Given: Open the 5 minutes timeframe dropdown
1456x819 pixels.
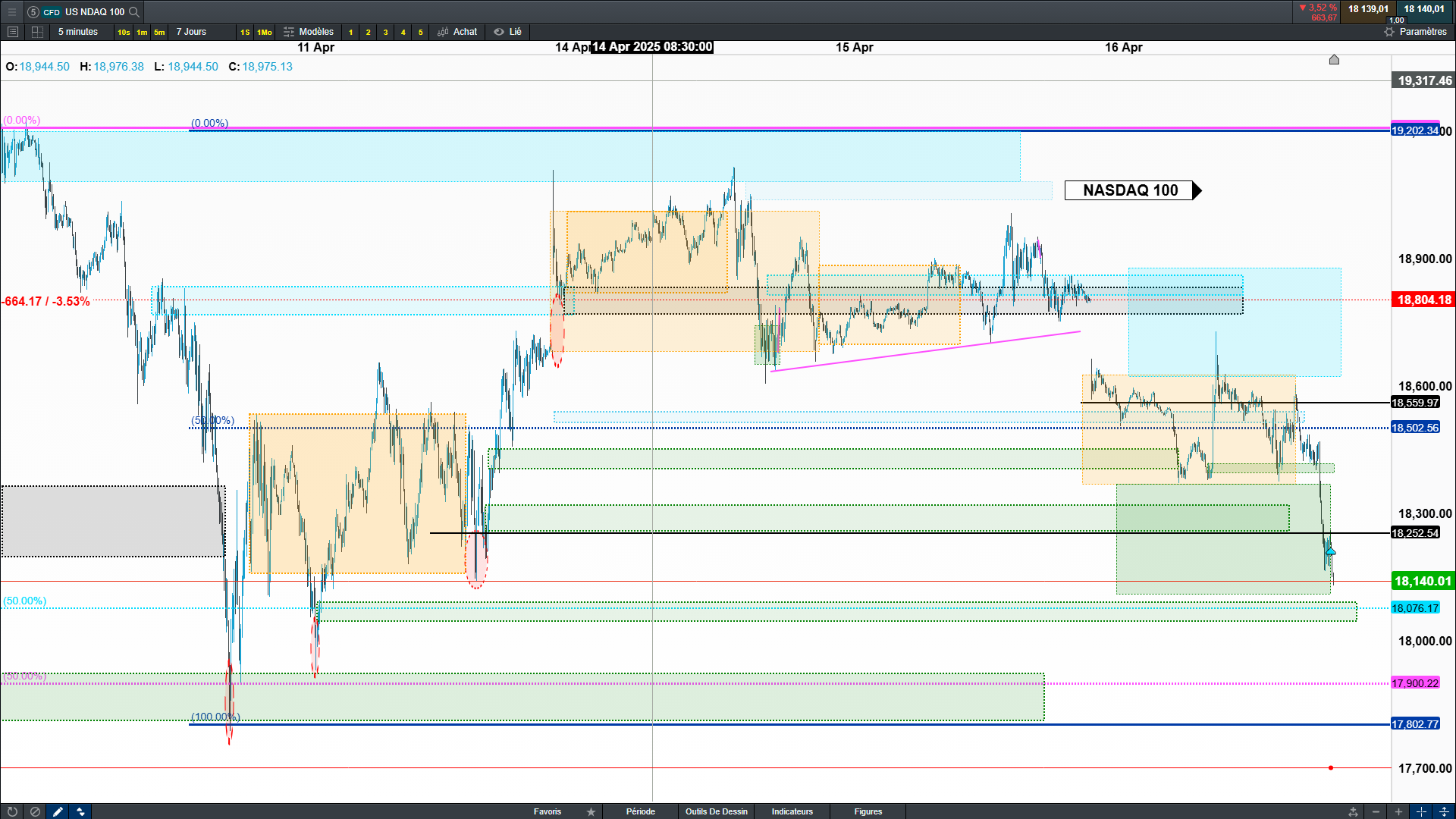Looking at the screenshot, I should (78, 32).
